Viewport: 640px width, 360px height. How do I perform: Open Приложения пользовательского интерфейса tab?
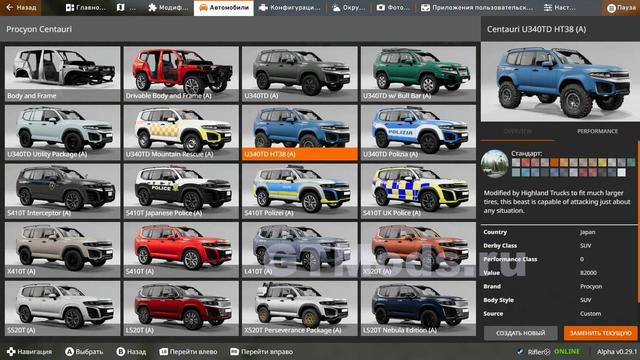pyautogui.click(x=477, y=7)
